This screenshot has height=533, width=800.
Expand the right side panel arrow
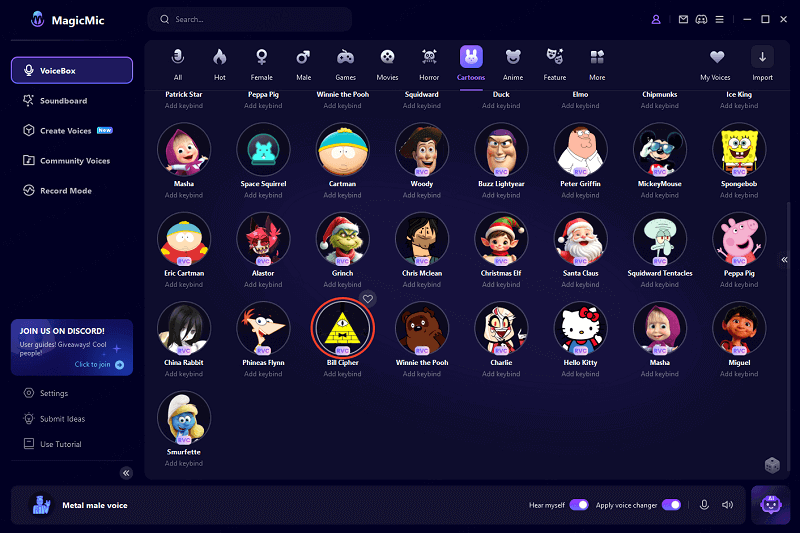tap(784, 260)
